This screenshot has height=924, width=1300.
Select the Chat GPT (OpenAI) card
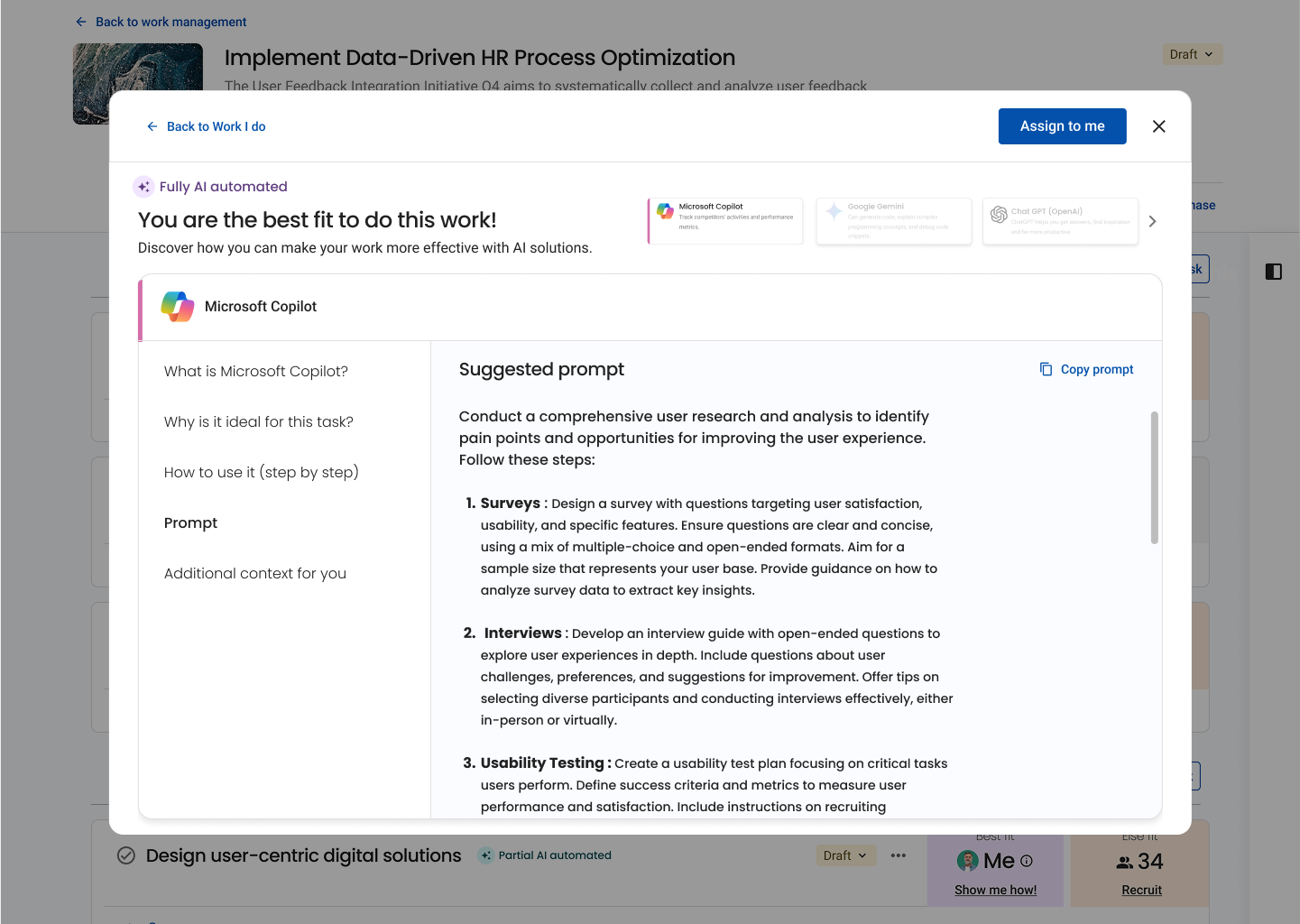coord(1059,221)
